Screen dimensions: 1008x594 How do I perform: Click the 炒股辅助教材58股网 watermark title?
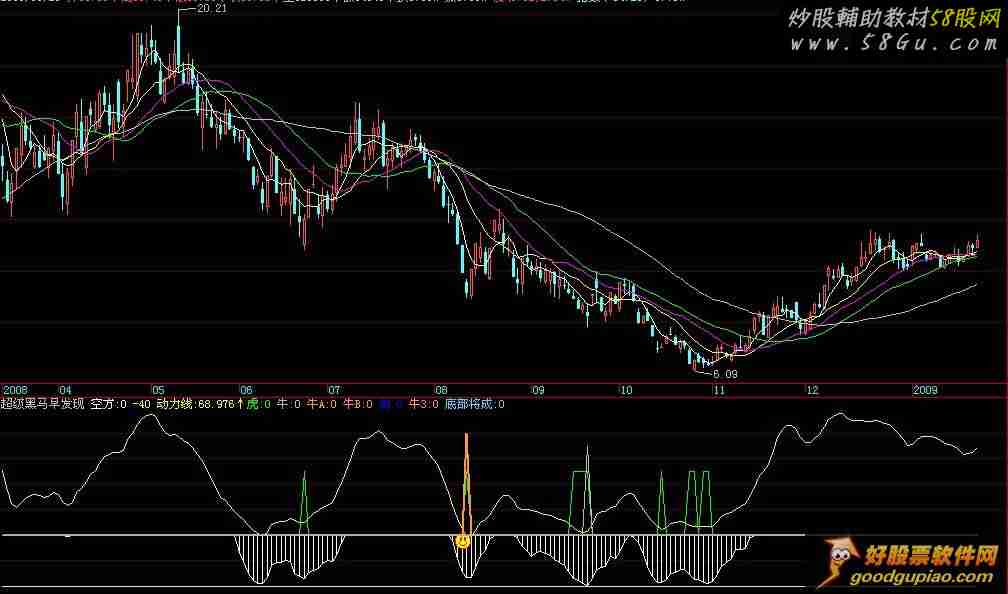coord(892,18)
